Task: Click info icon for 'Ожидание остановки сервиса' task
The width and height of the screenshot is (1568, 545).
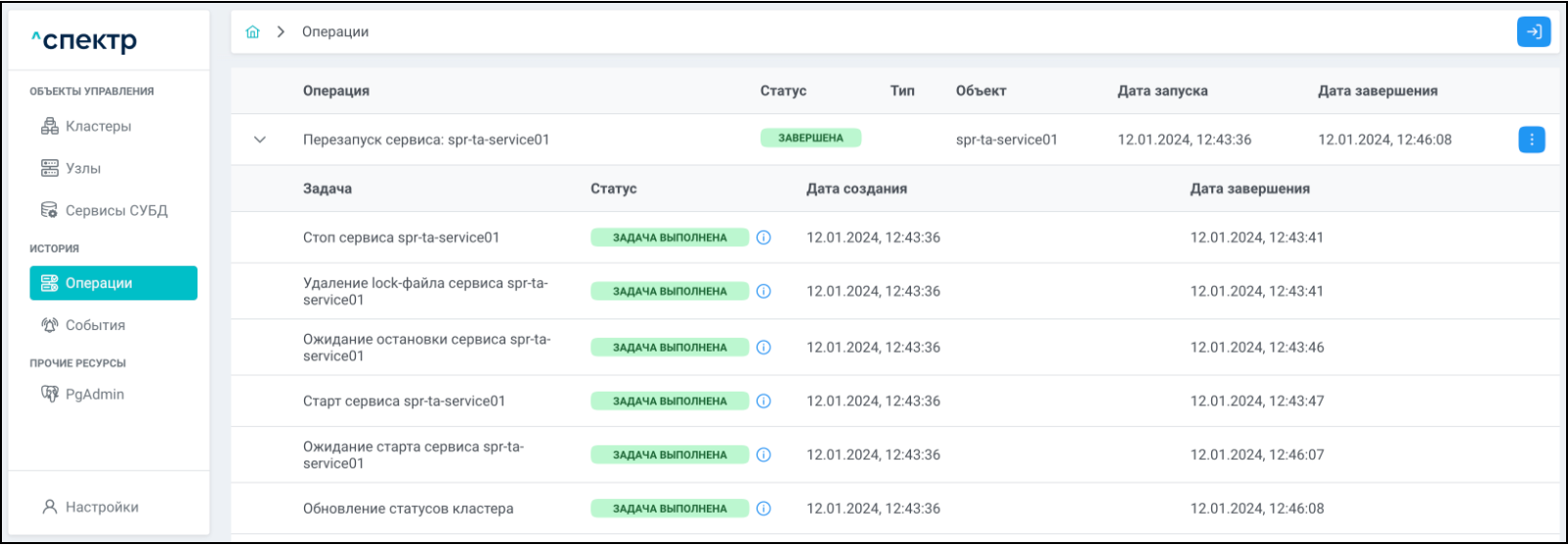Action: tap(763, 348)
